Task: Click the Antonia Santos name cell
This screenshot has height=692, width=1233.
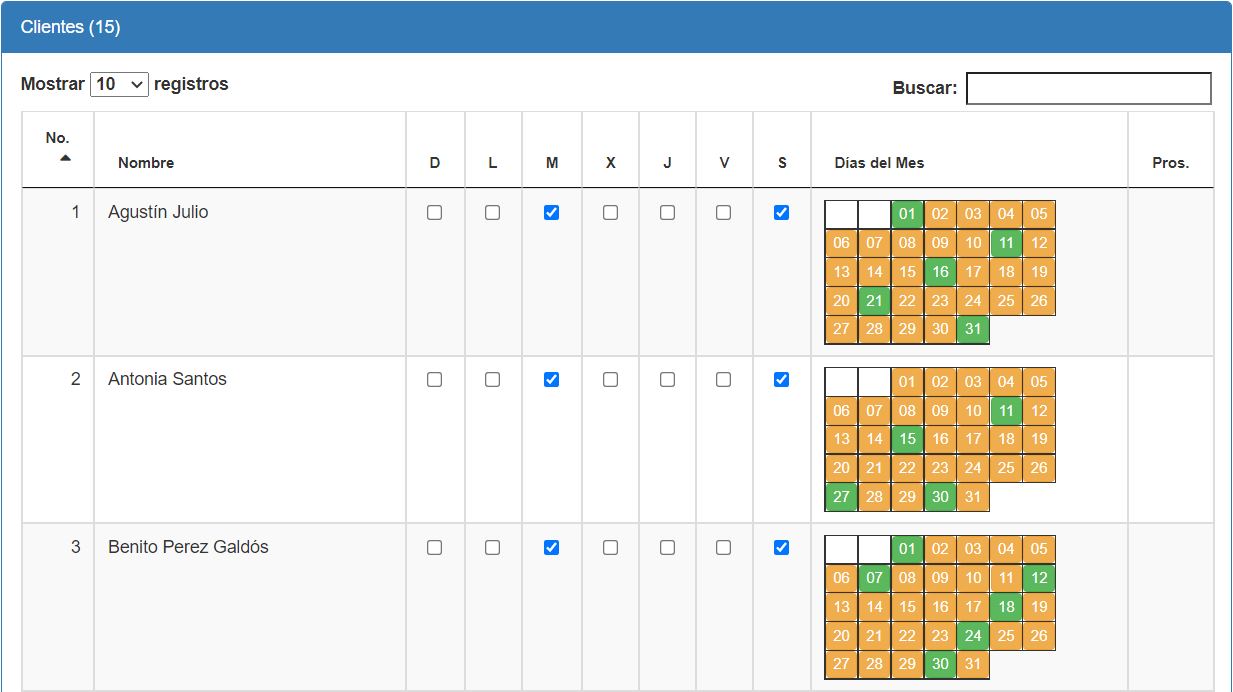Action: 167,380
